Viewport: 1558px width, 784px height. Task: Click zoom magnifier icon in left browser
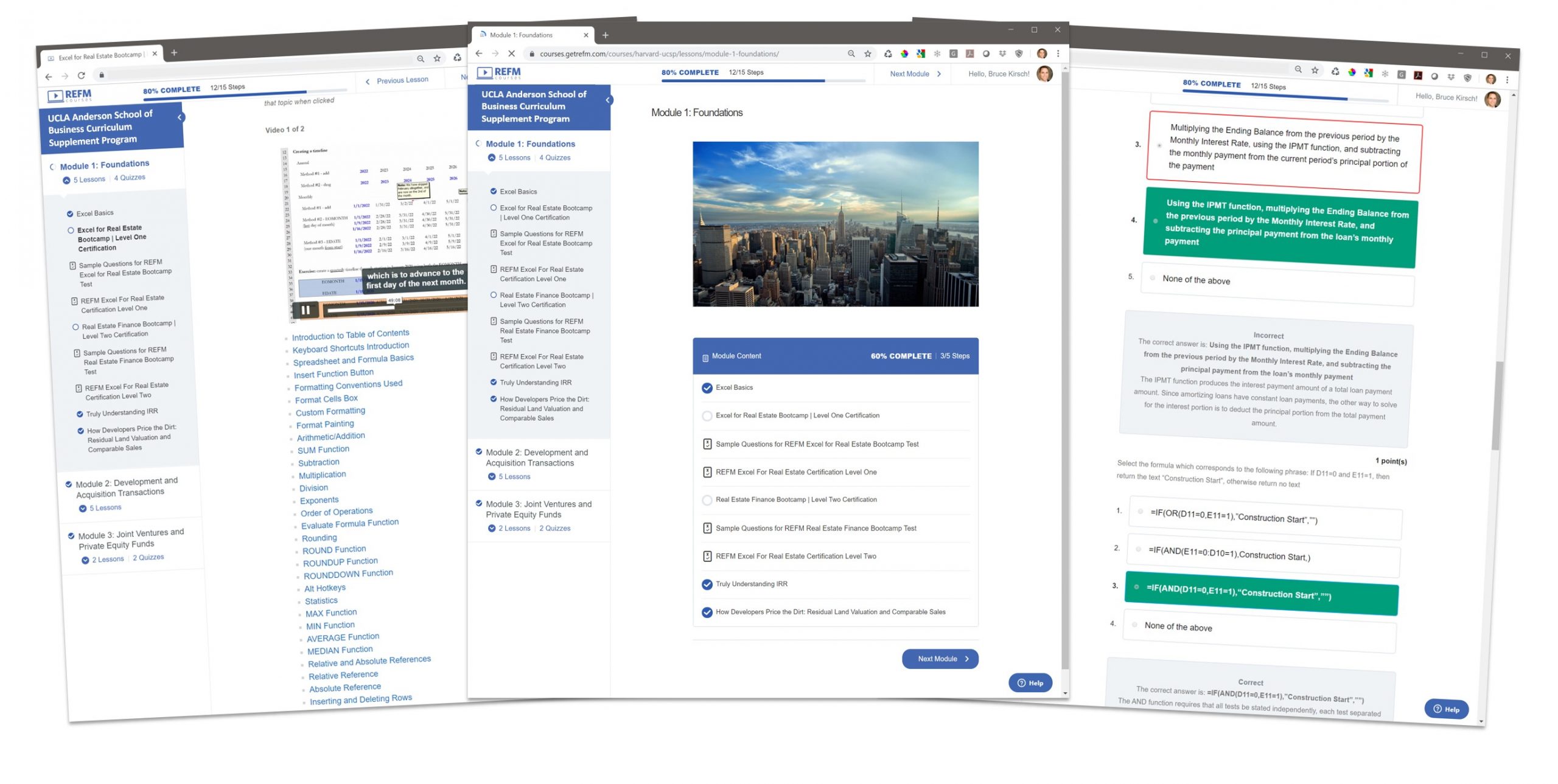tap(421, 59)
